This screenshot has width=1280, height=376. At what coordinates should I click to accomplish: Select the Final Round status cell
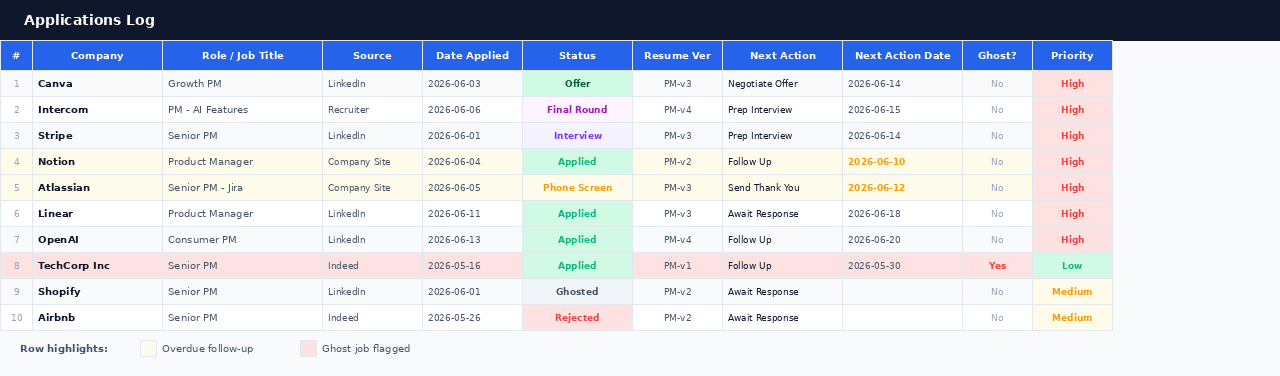pos(577,110)
